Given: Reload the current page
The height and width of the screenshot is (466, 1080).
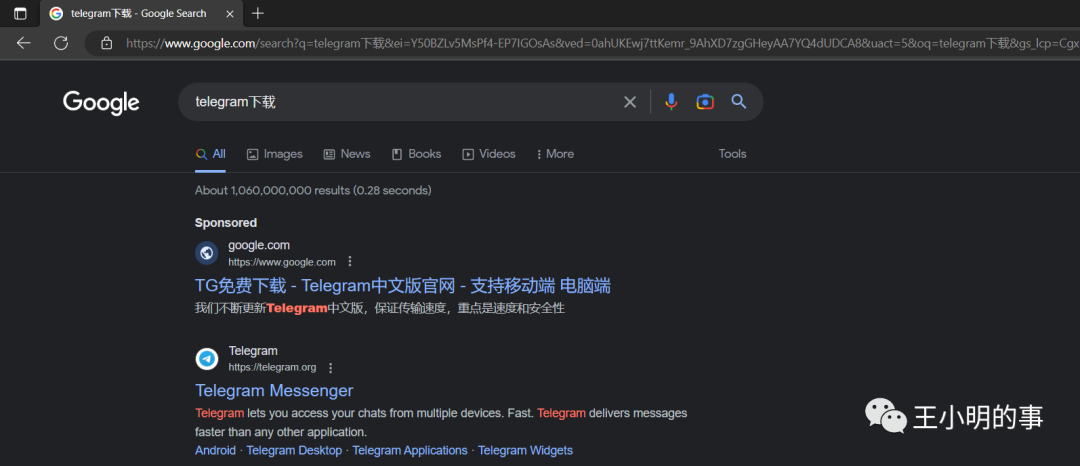Looking at the screenshot, I should pos(61,43).
